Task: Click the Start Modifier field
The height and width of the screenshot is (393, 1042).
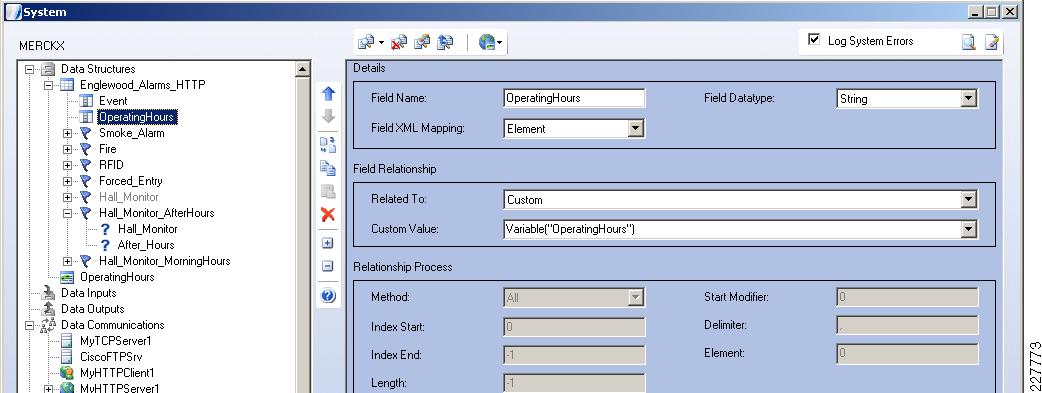Action: [x=907, y=297]
